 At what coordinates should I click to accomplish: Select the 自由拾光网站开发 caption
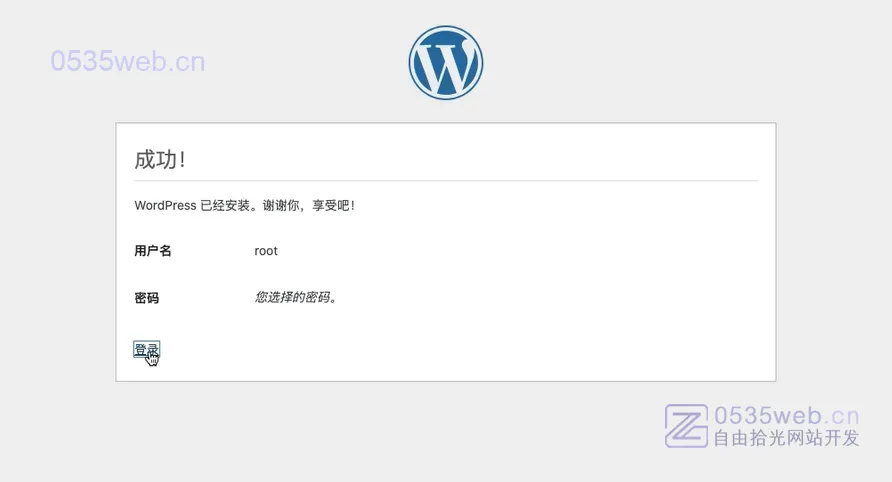786,439
